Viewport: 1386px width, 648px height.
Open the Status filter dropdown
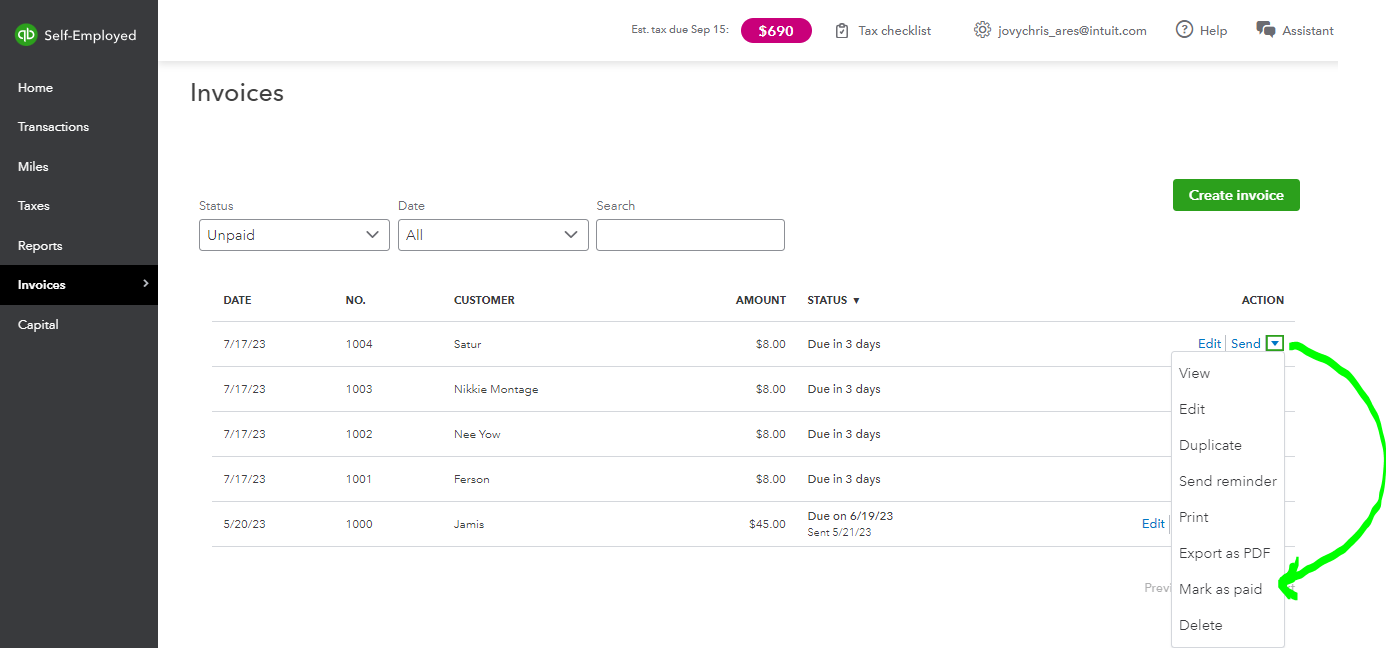(x=294, y=235)
